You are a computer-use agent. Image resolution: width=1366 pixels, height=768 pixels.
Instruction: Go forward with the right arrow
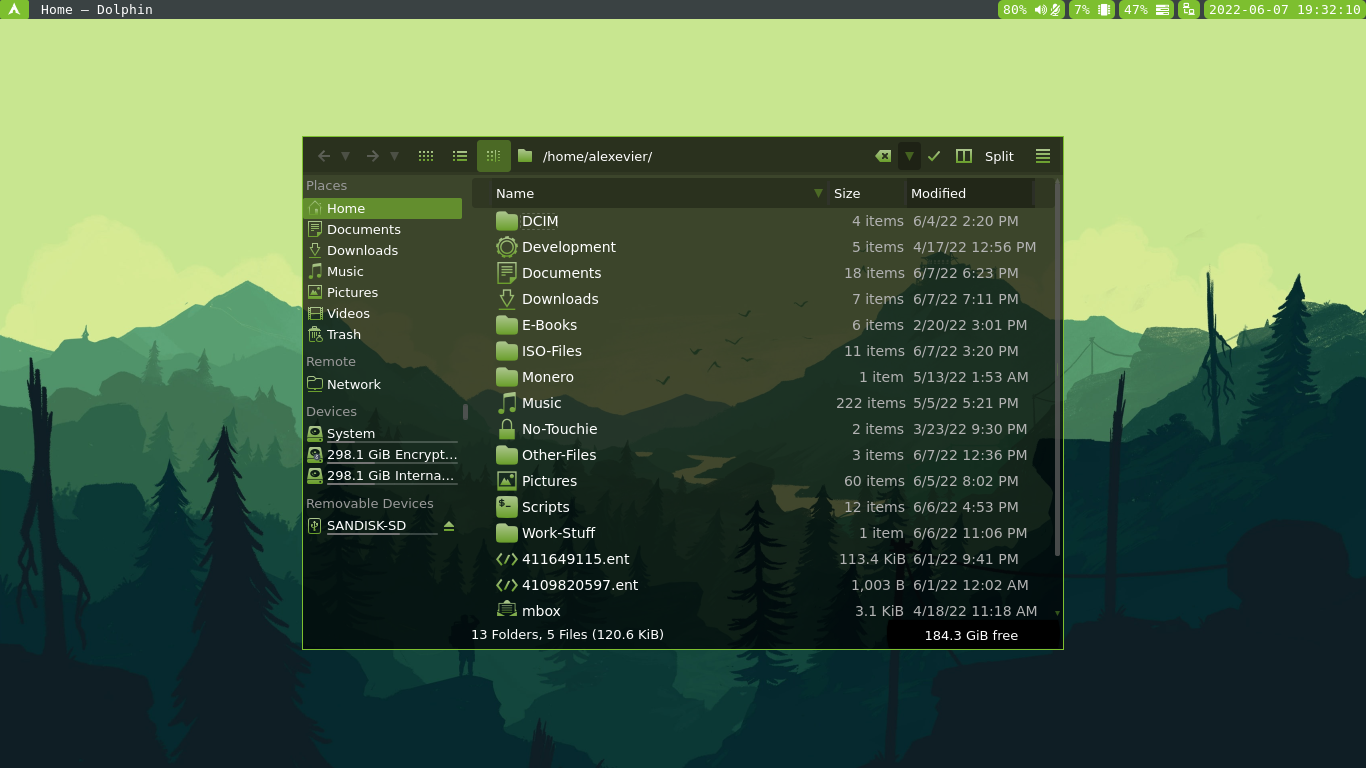point(372,156)
